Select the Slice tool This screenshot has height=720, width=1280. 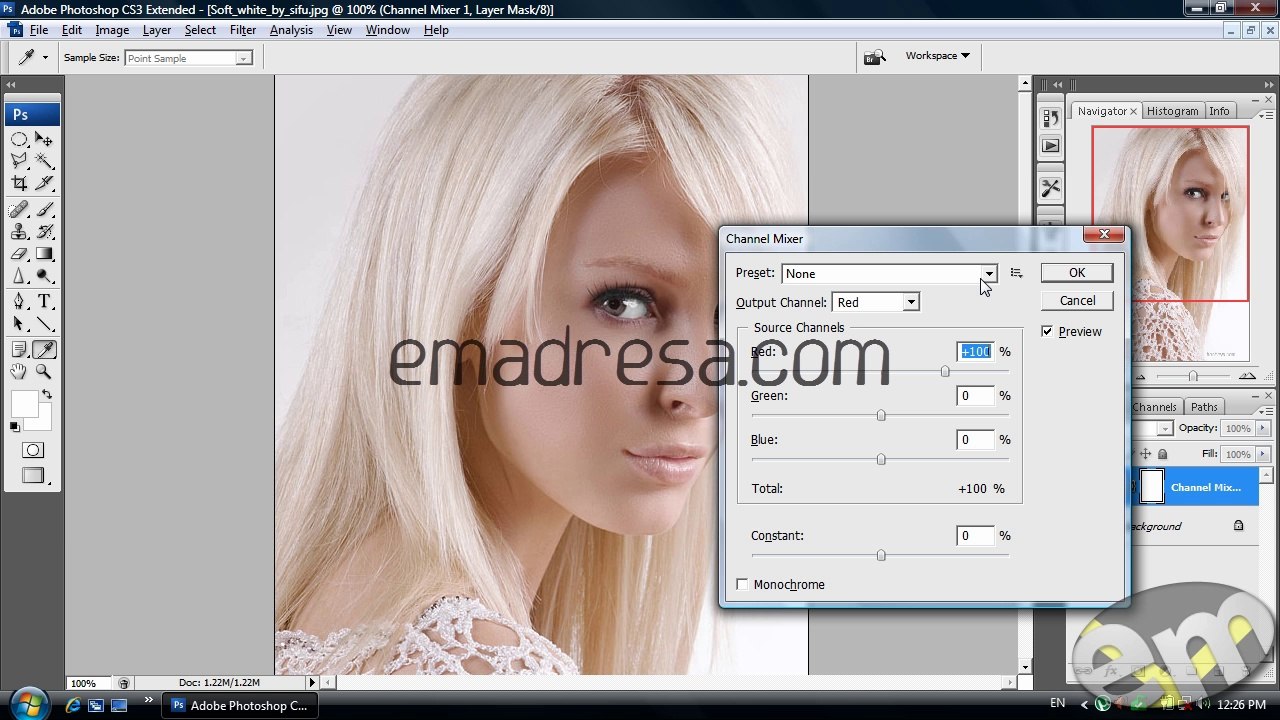[x=44, y=183]
